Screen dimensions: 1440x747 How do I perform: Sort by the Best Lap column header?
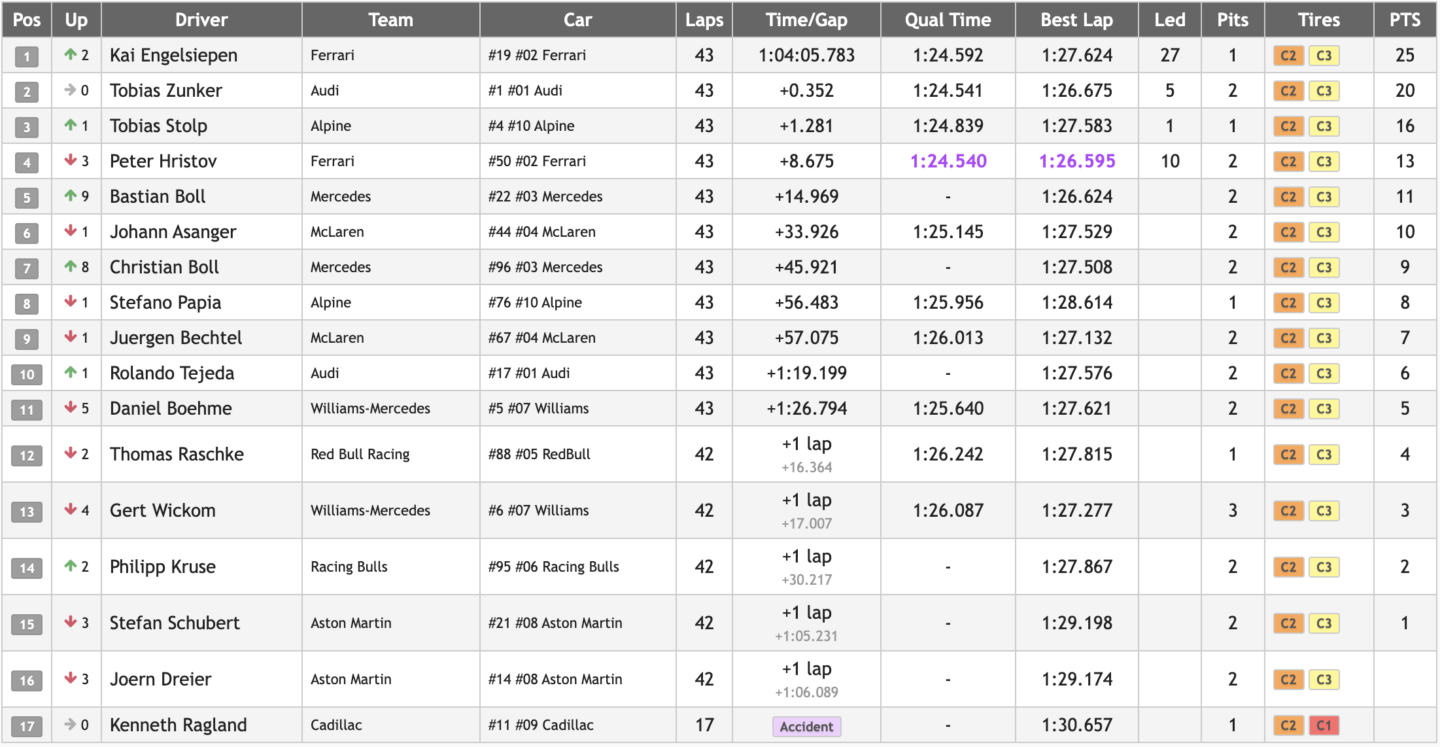point(1076,20)
